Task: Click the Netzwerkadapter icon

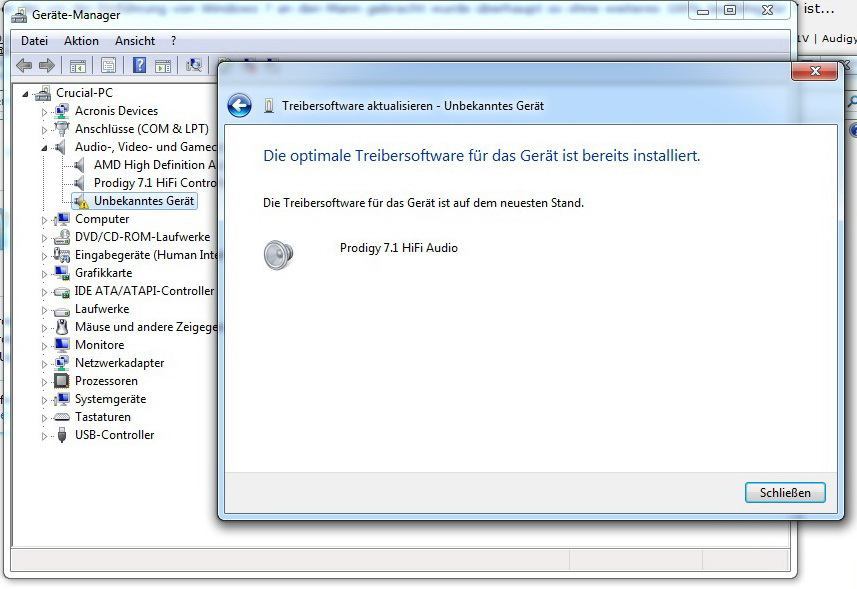Action: [x=62, y=363]
